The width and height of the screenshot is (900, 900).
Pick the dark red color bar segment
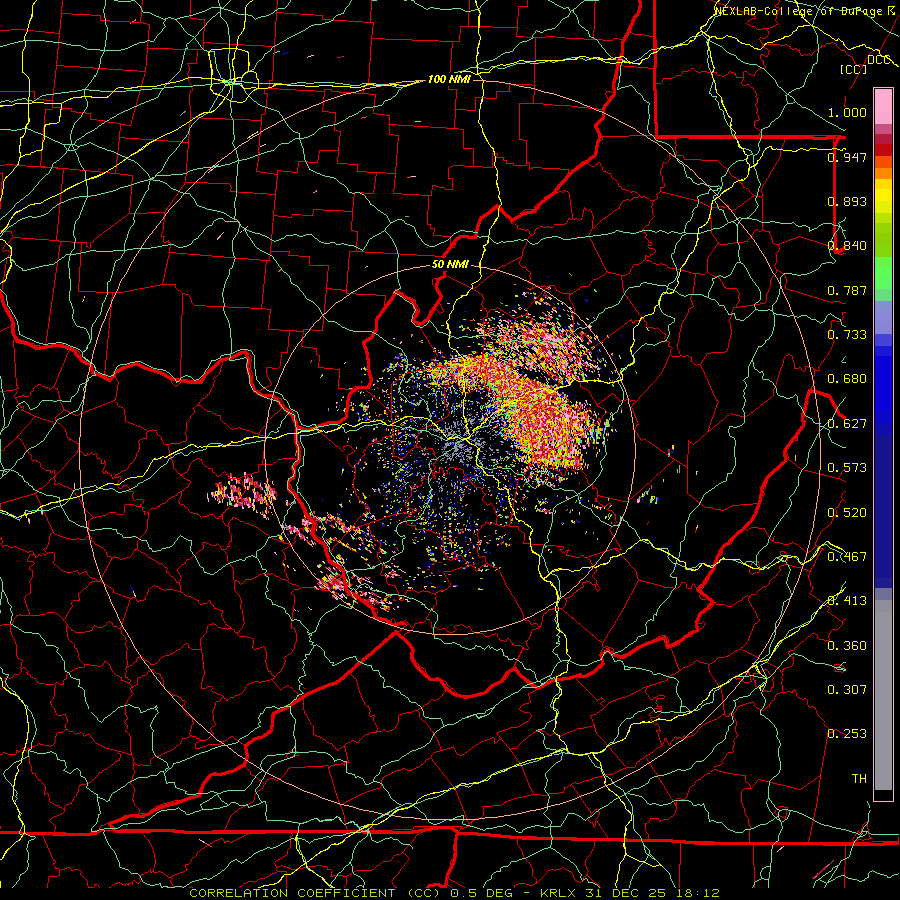(x=883, y=150)
